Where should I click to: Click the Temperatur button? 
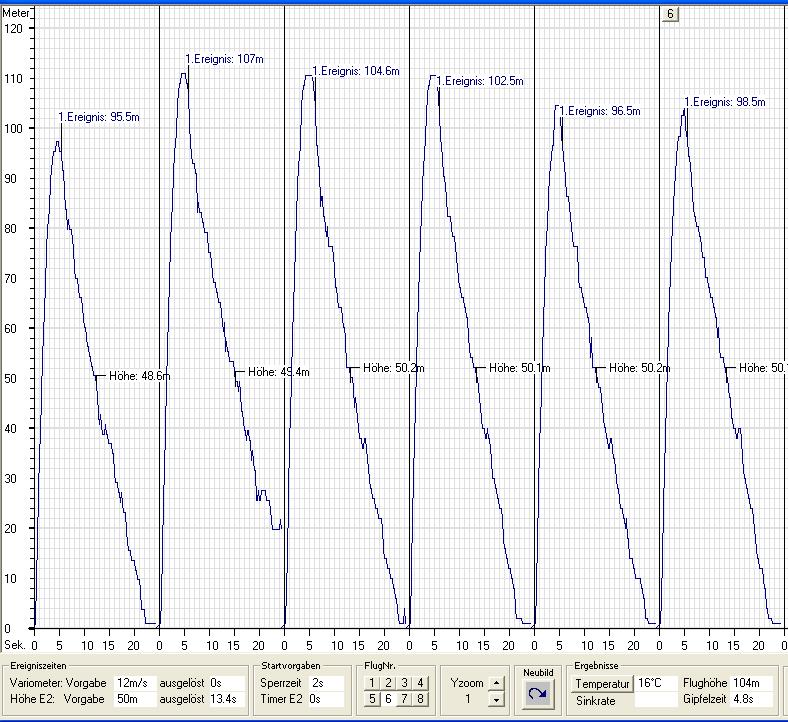[602, 684]
